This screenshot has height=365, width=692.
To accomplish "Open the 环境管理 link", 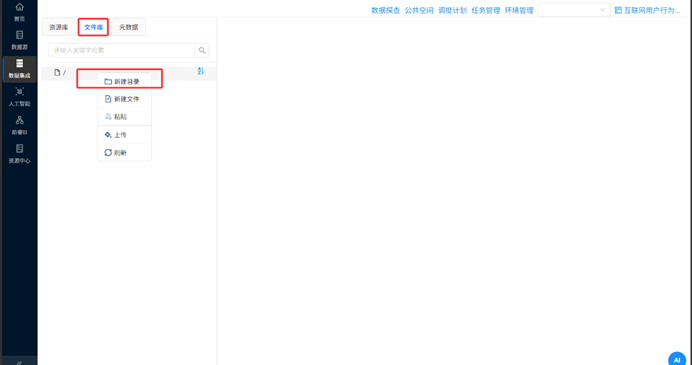I will point(519,10).
